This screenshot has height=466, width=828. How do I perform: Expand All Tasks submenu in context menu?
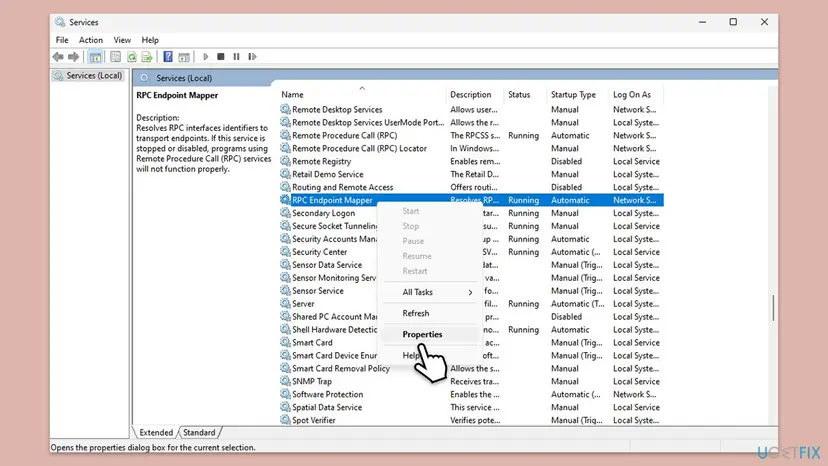point(430,292)
